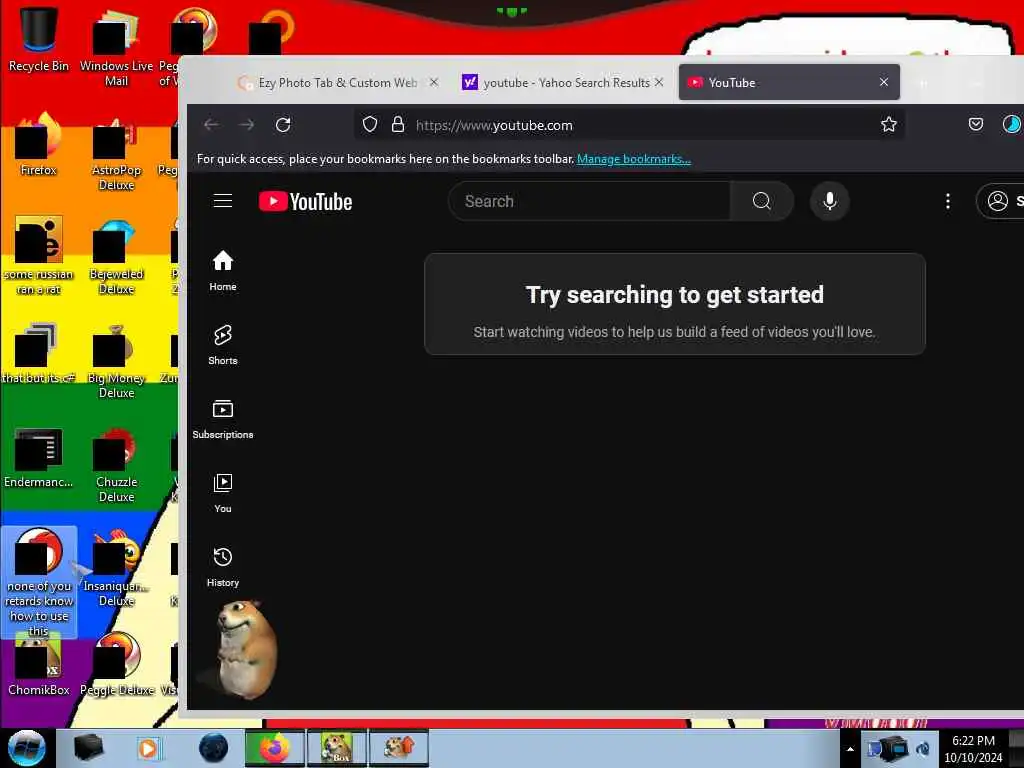1024x768 pixels.
Task: Click the media player taskbar icon
Action: (x=149, y=748)
